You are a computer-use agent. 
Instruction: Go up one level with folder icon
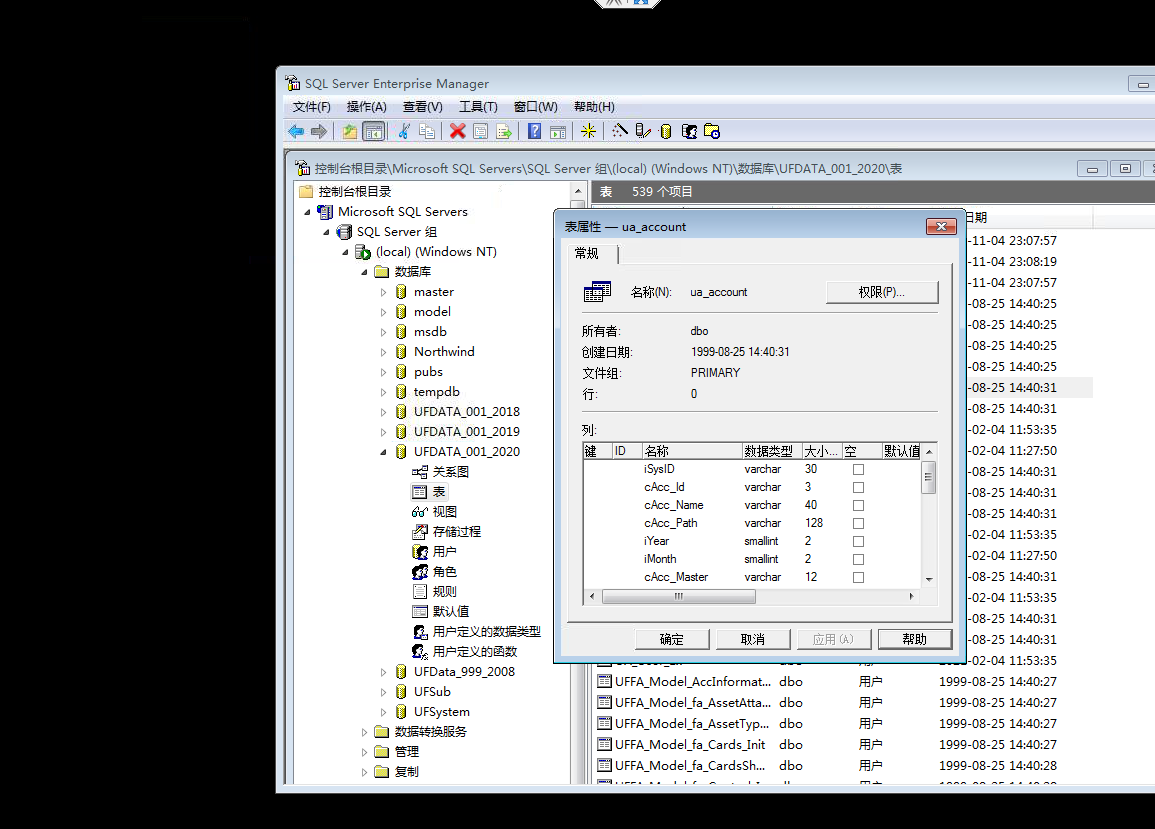[349, 131]
